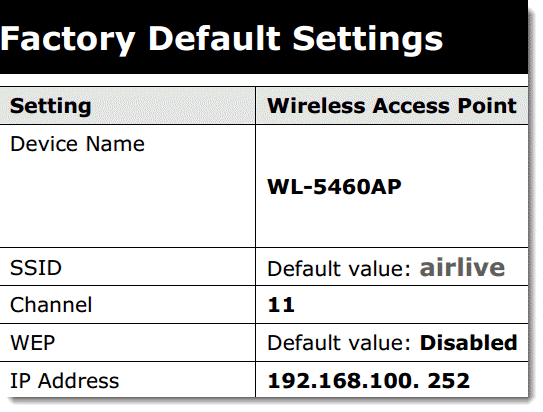Click the Factory Default Settings title
Screen dimensions: 543x412
click(x=222, y=39)
